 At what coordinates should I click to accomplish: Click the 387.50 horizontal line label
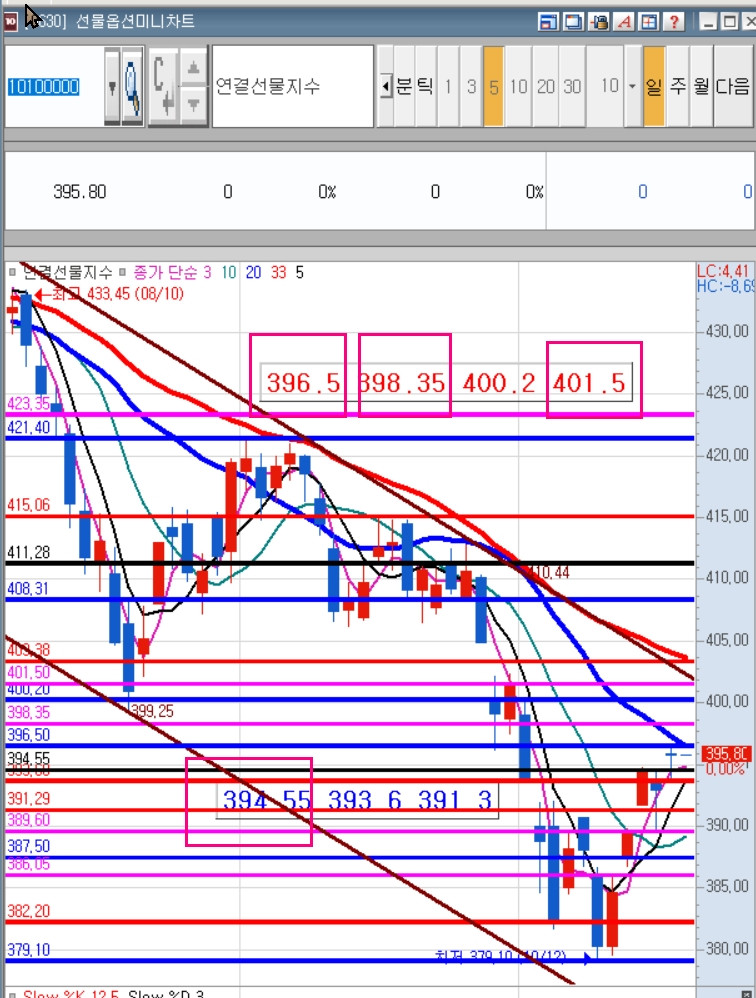point(28,846)
